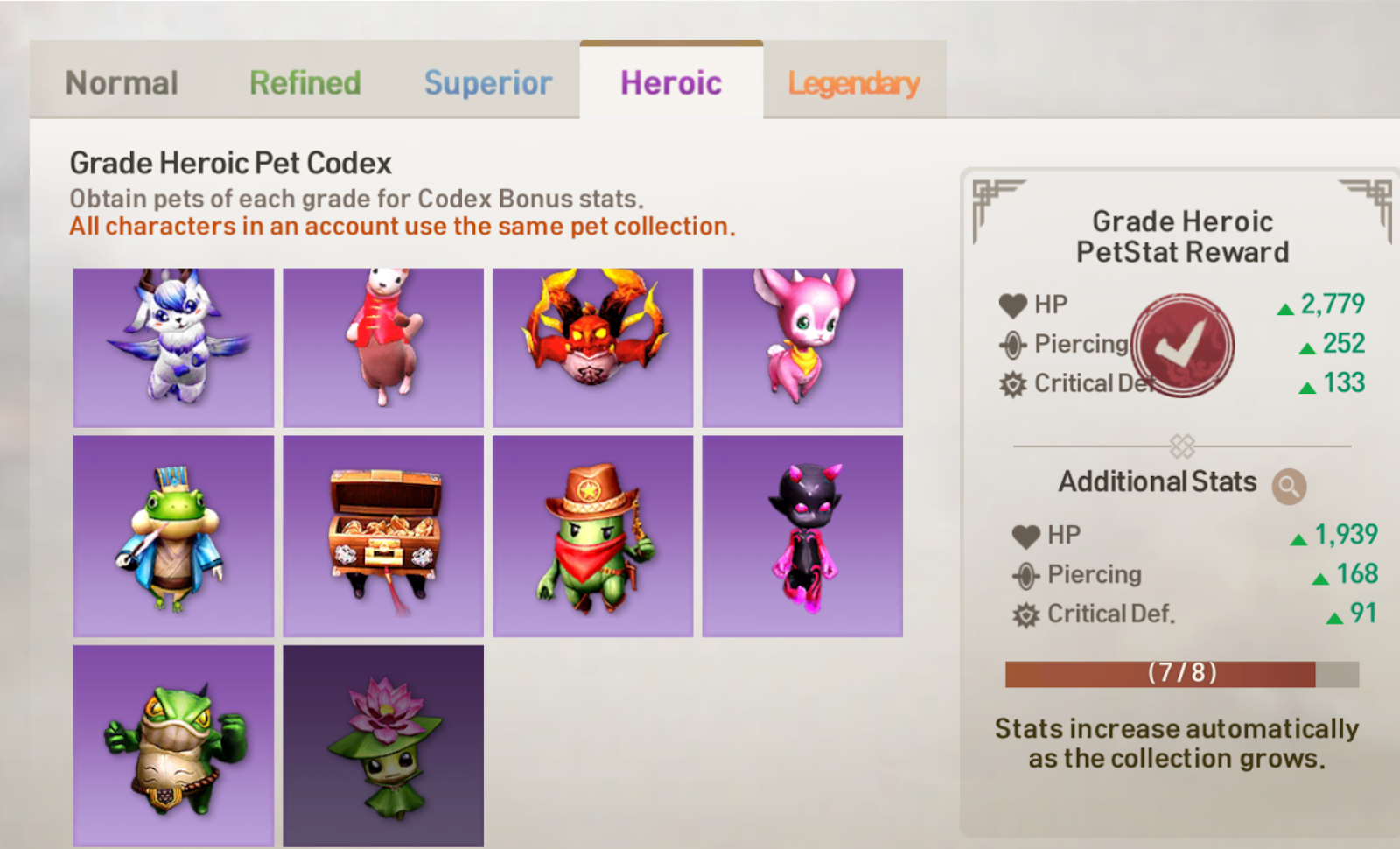Click the Grade Heroic PetStat Reward title
The width and height of the screenshot is (1400, 849).
point(1182,236)
